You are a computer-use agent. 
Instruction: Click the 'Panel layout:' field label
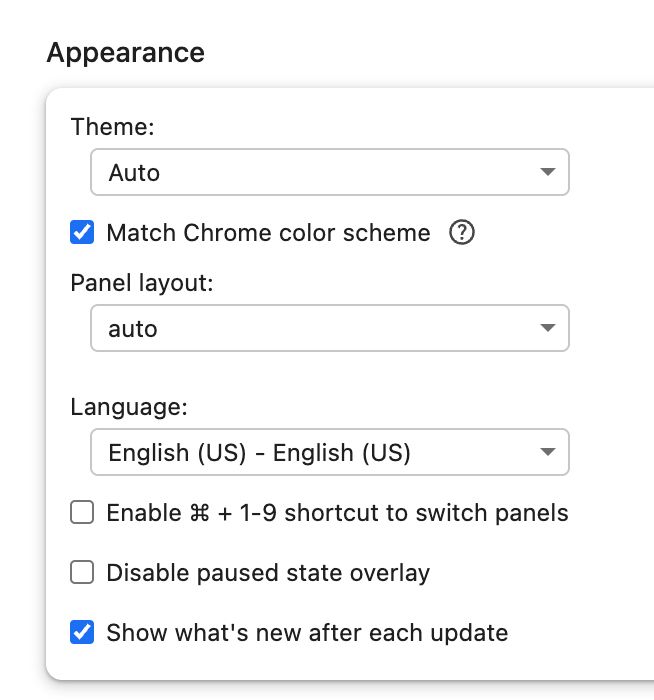142,283
